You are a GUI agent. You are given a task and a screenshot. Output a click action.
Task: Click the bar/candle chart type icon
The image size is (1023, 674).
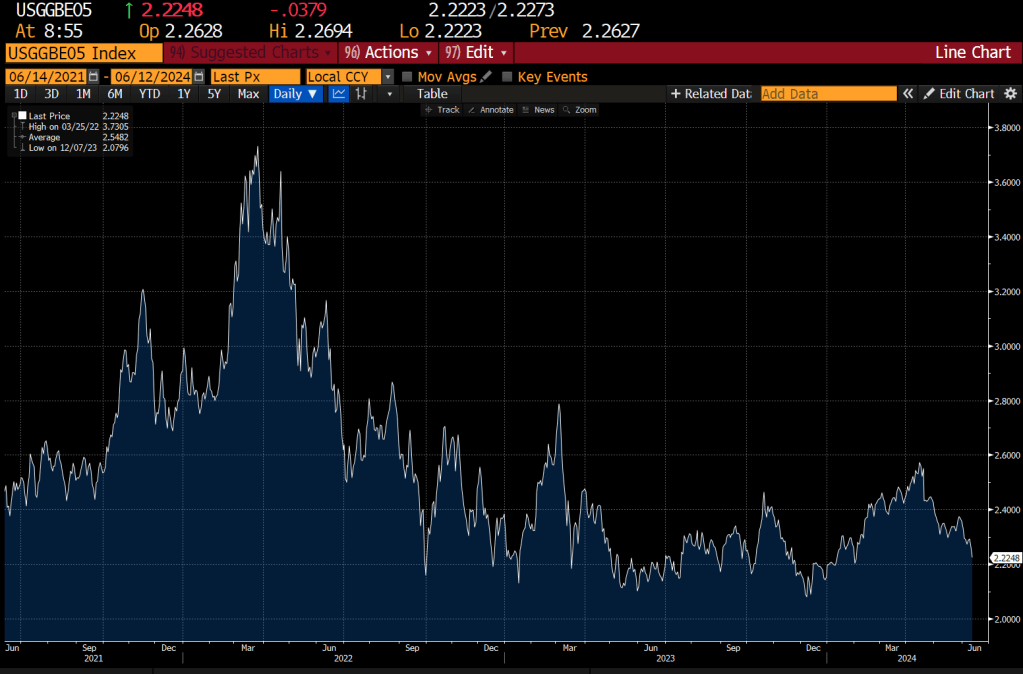[x=362, y=94]
